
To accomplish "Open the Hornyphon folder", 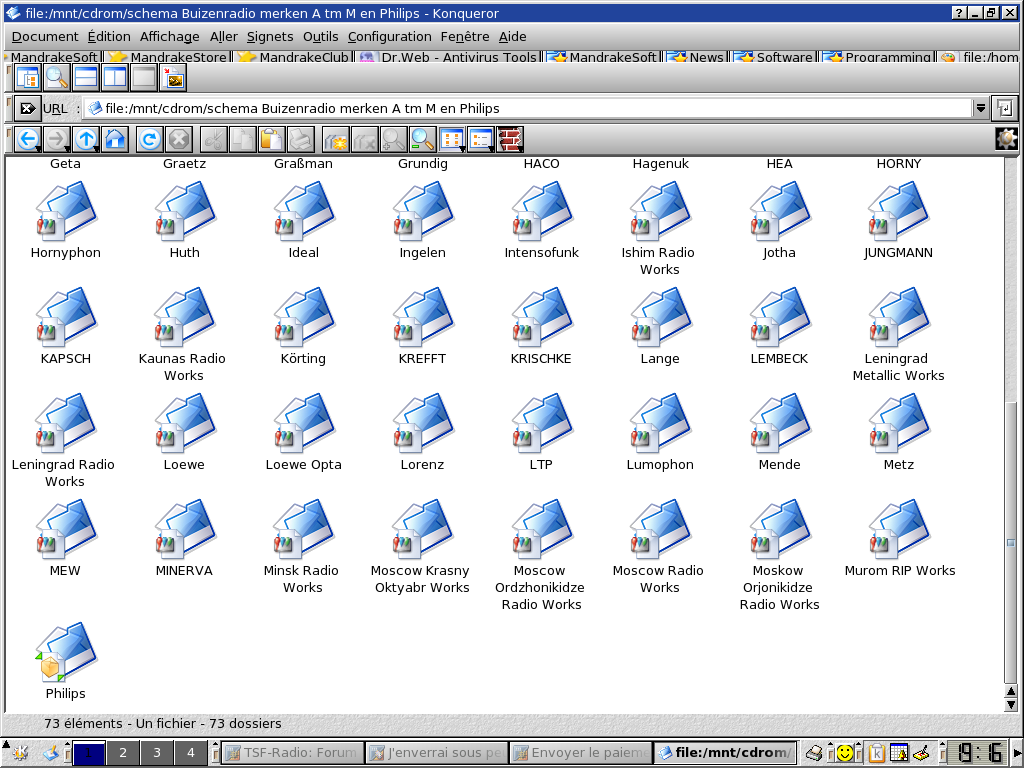I will (65, 220).
